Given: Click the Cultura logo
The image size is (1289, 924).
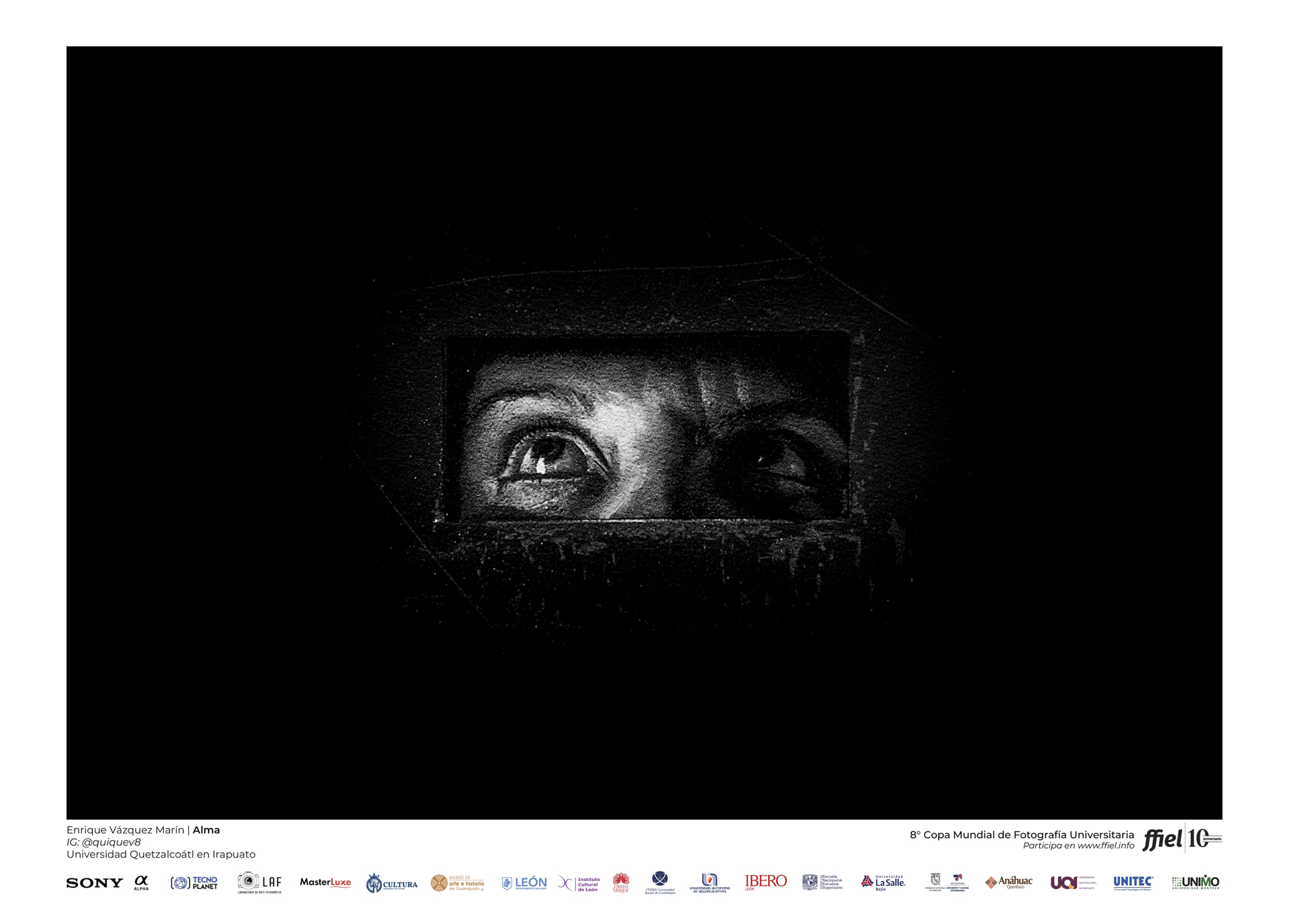Looking at the screenshot, I should pos(391,884).
